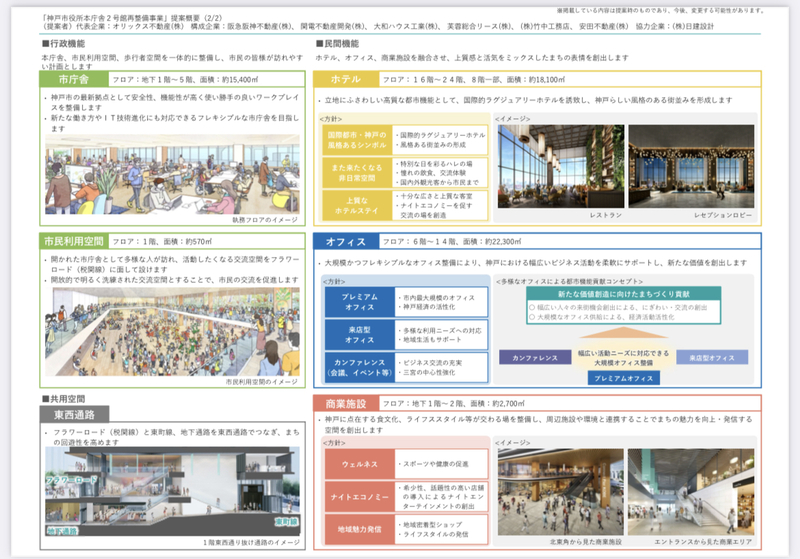
Task: Click the ナイトエコノミー label in 商業施設
Action: point(357,495)
